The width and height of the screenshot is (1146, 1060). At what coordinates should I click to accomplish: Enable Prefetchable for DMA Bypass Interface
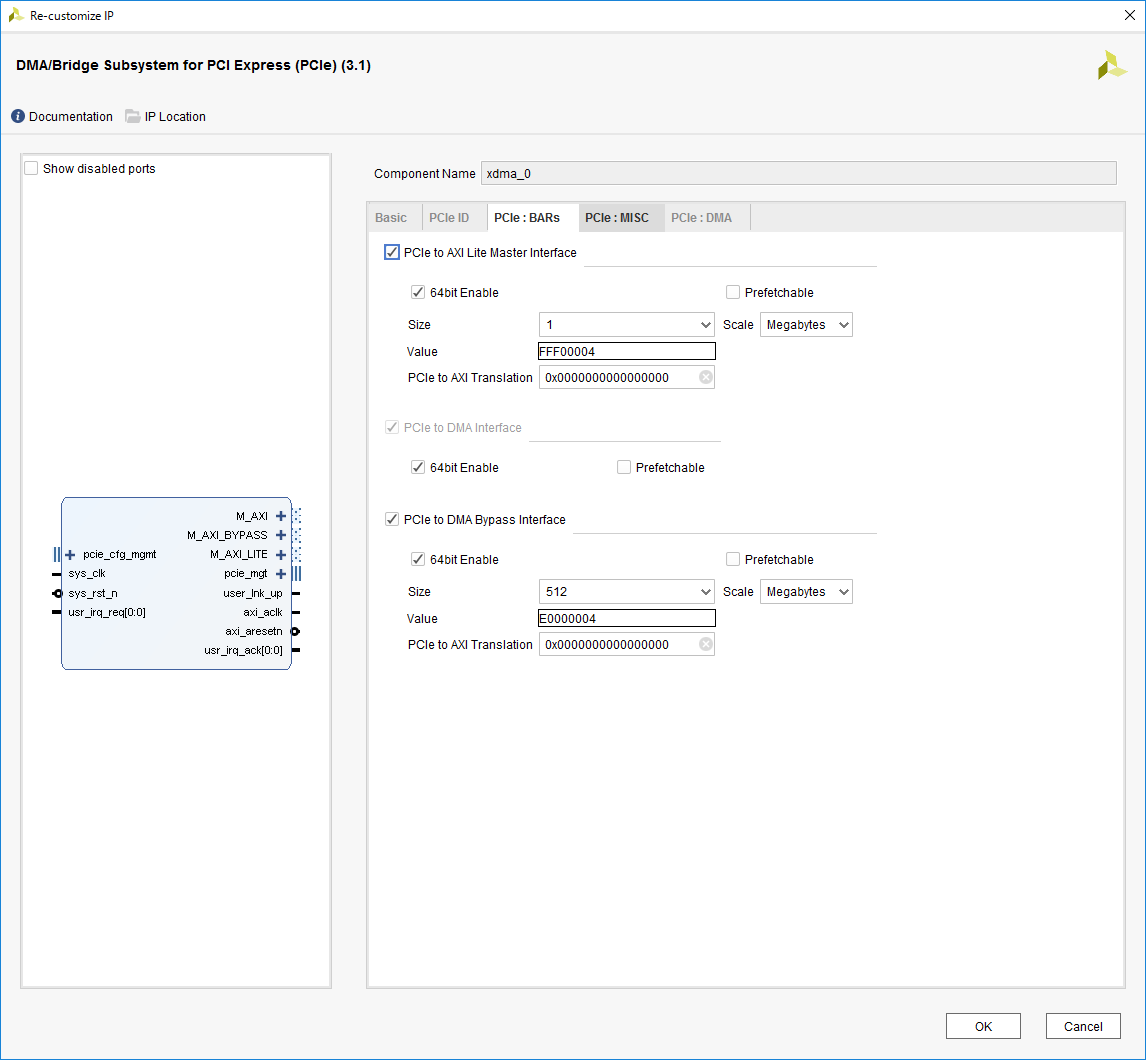733,560
